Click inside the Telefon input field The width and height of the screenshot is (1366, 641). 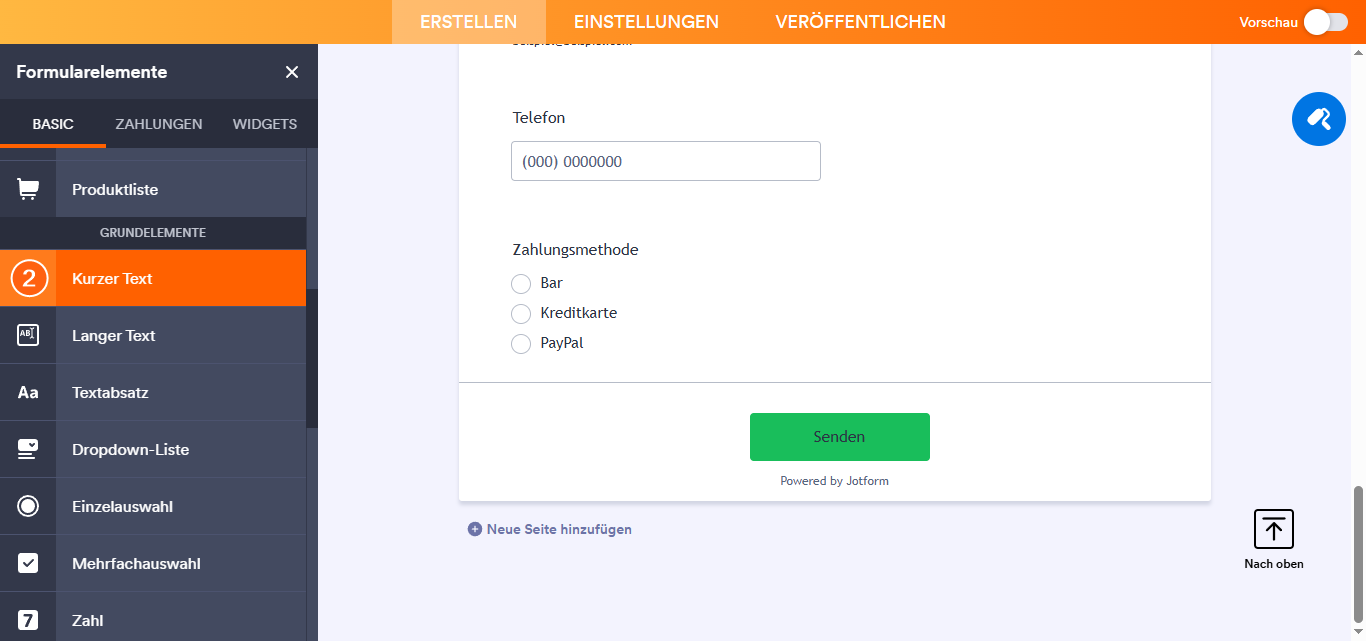pos(665,160)
